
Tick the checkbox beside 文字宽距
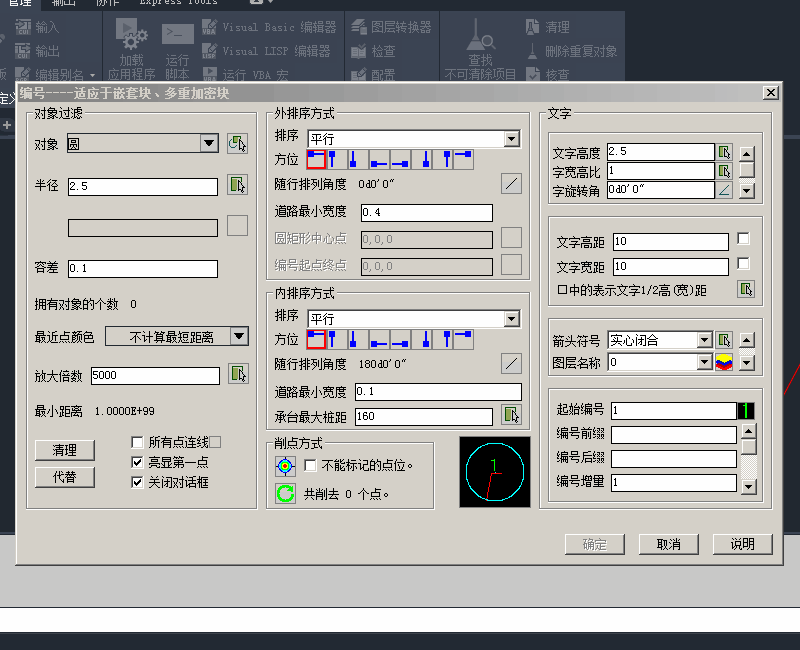tap(743, 263)
